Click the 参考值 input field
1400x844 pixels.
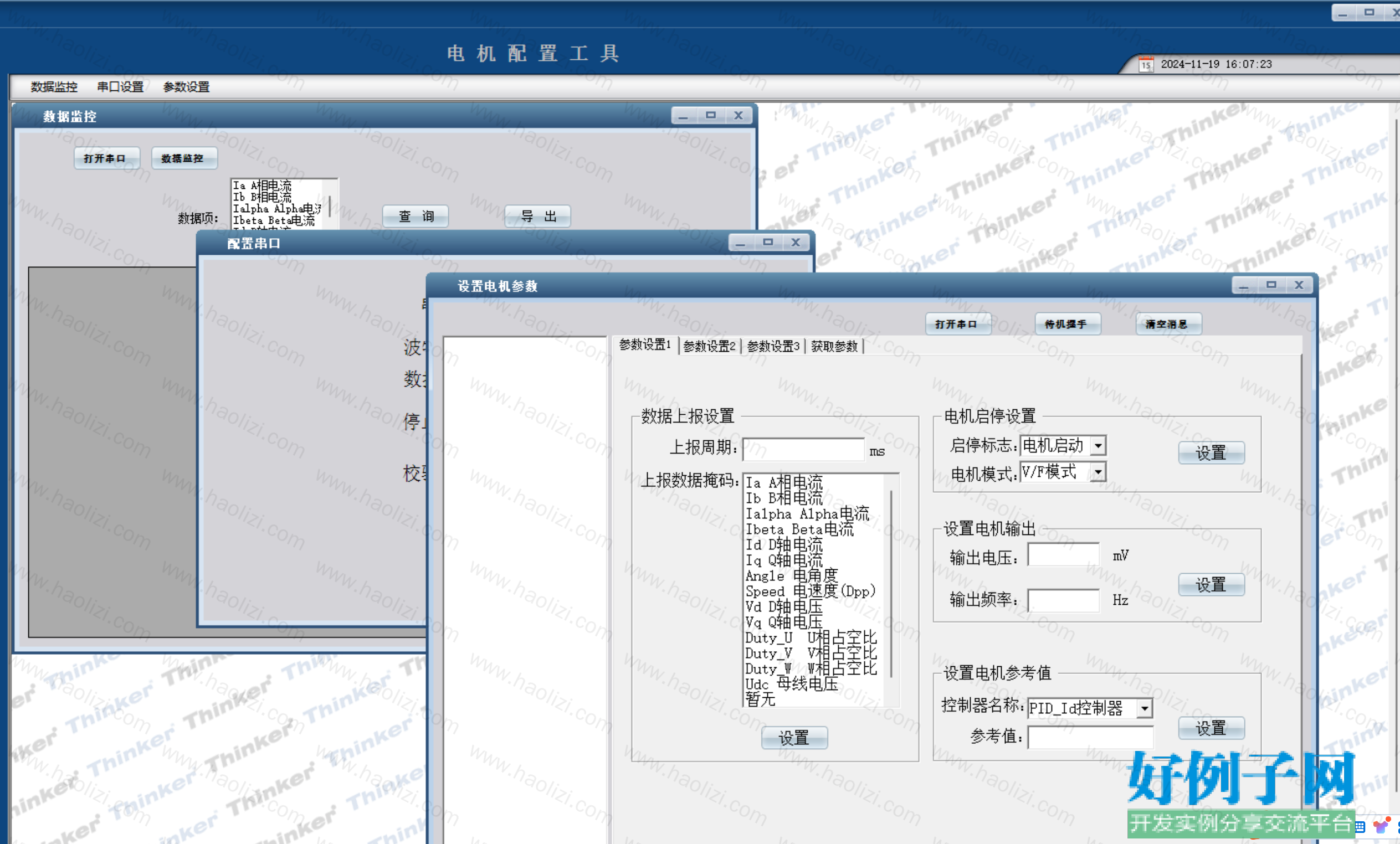(x=1090, y=738)
